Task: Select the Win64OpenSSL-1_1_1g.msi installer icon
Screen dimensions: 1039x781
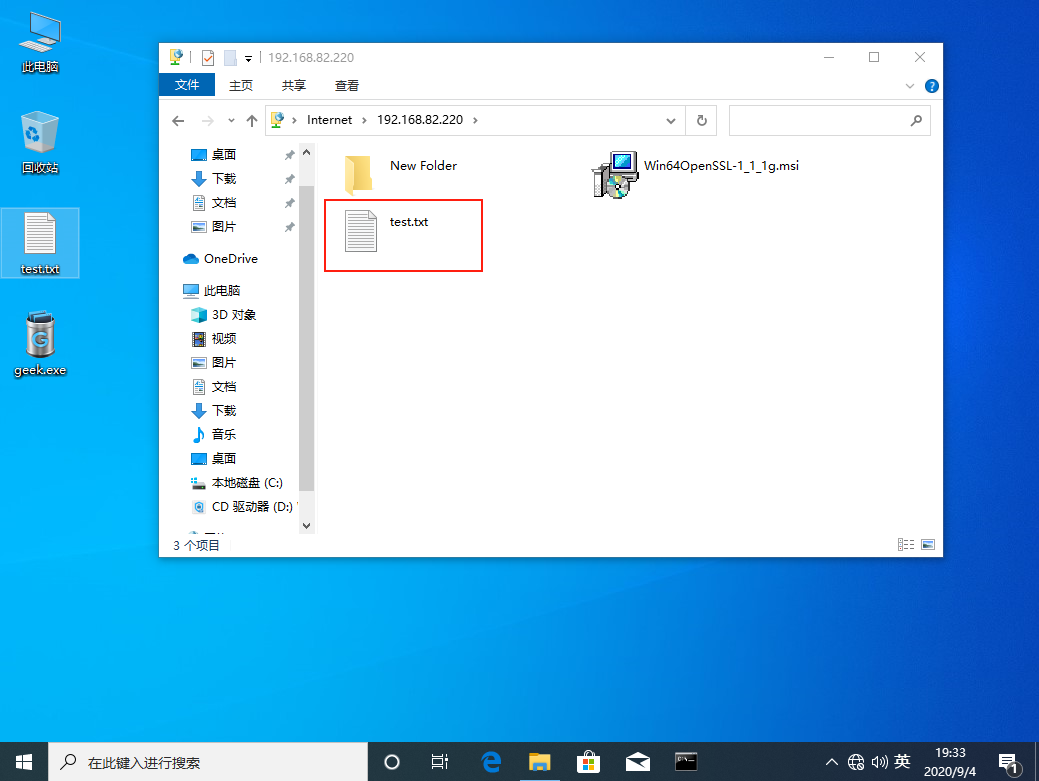Action: tap(615, 174)
